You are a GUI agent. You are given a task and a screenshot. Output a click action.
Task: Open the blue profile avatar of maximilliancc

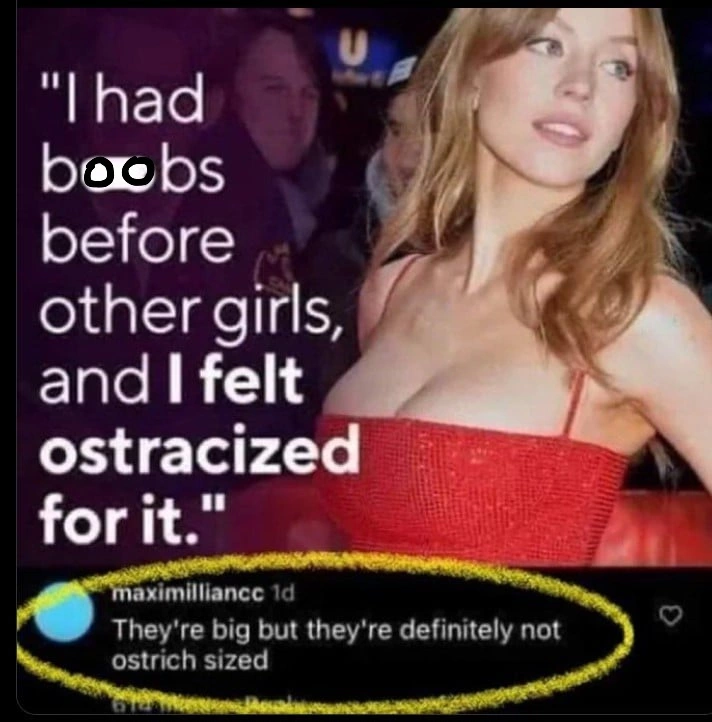pos(64,613)
